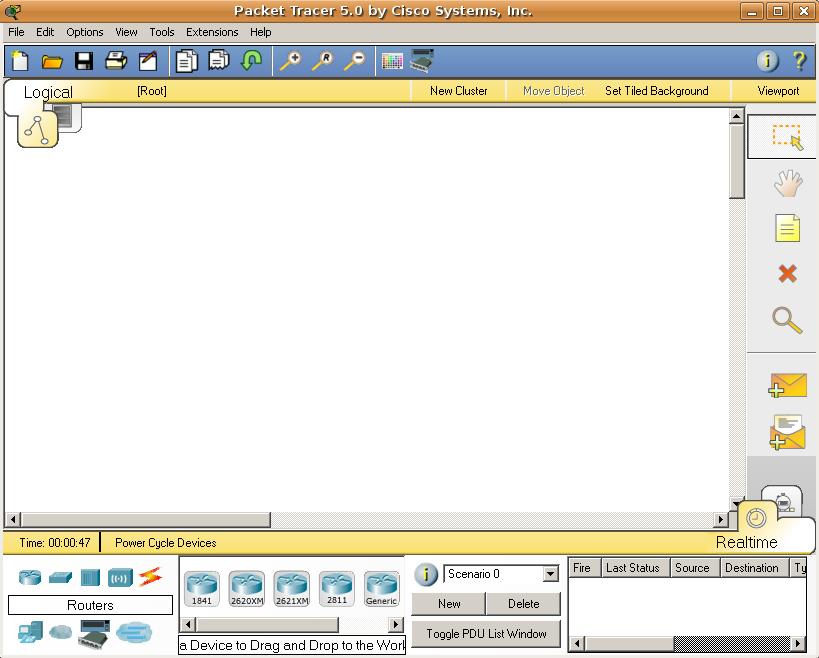Select Multiuser Connection icon
The width and height of the screenshot is (819, 658).
coord(134,632)
